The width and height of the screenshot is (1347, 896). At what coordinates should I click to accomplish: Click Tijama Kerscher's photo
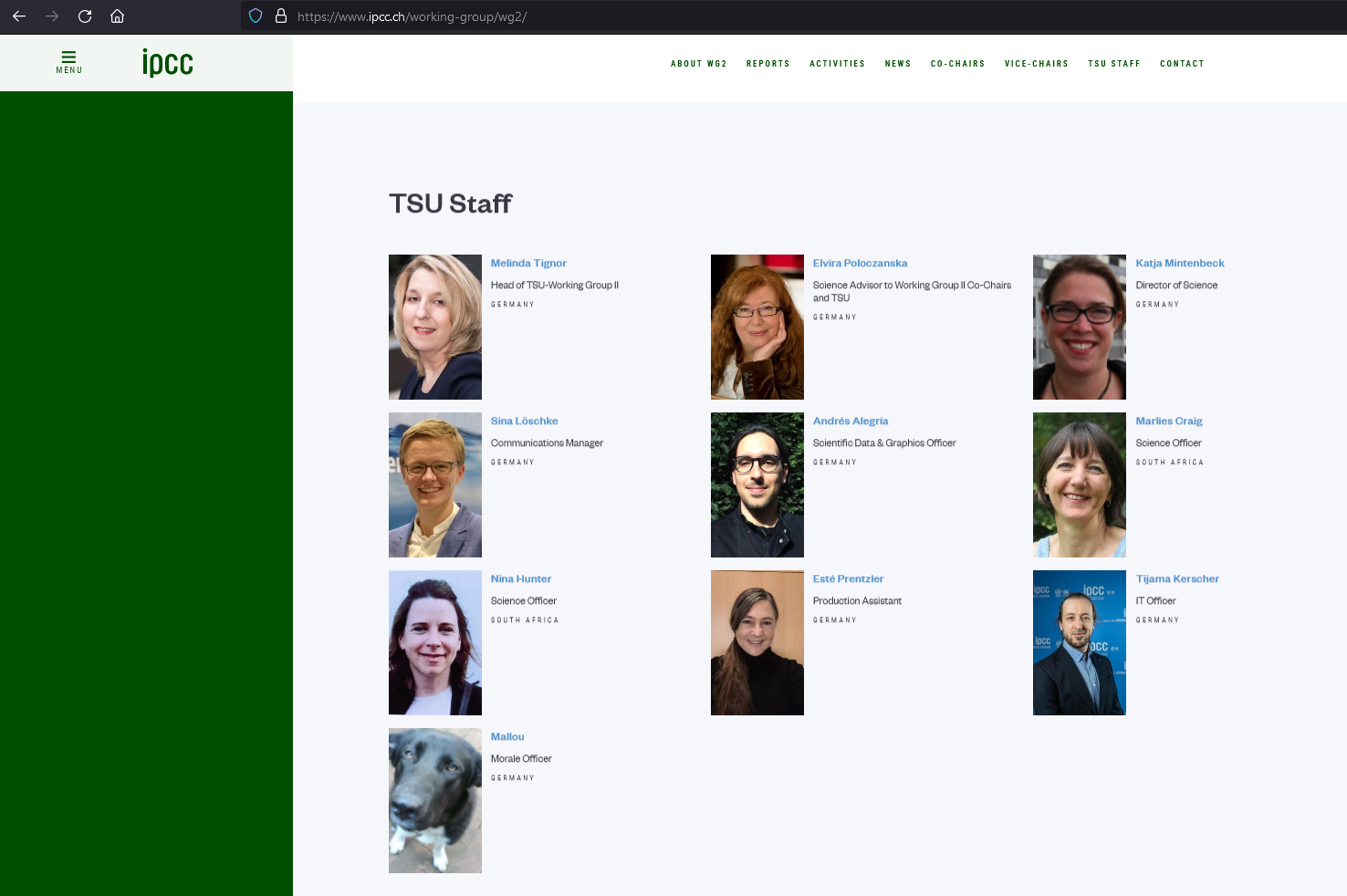(1080, 642)
